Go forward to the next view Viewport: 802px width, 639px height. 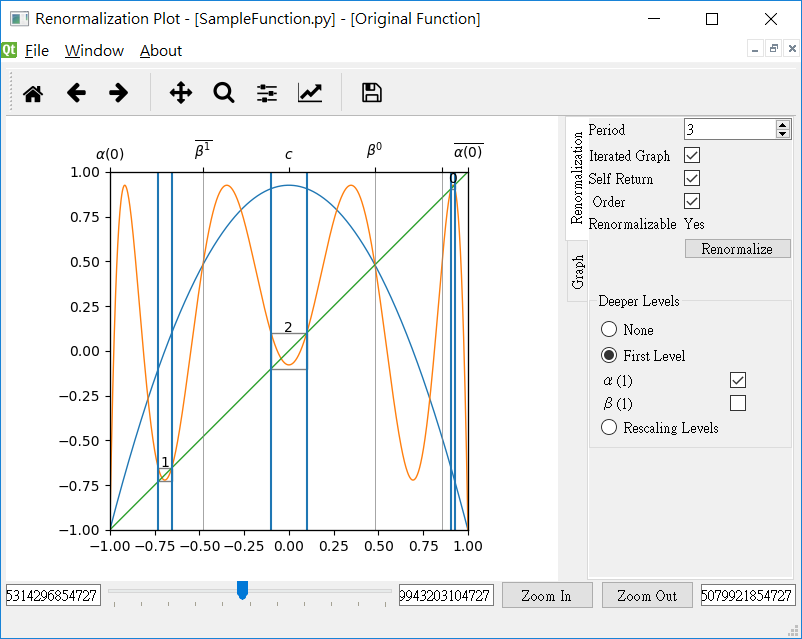point(119,93)
